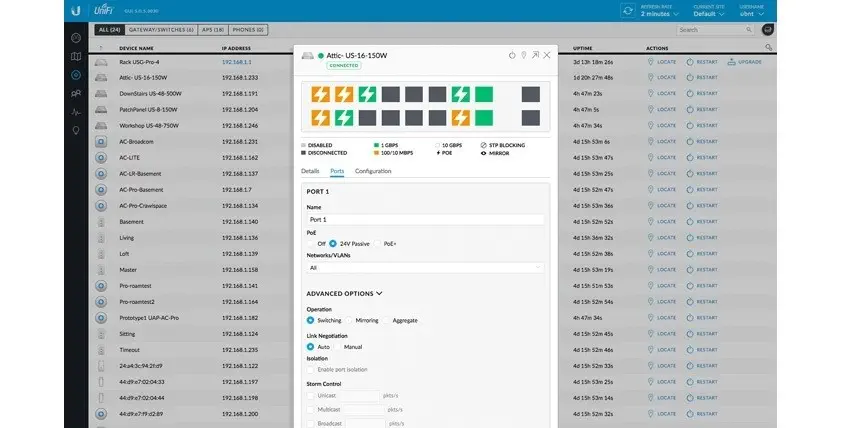The image size is (844, 428).
Task: Restart the DownStairs US-48-500W device
Action: [x=702, y=93]
